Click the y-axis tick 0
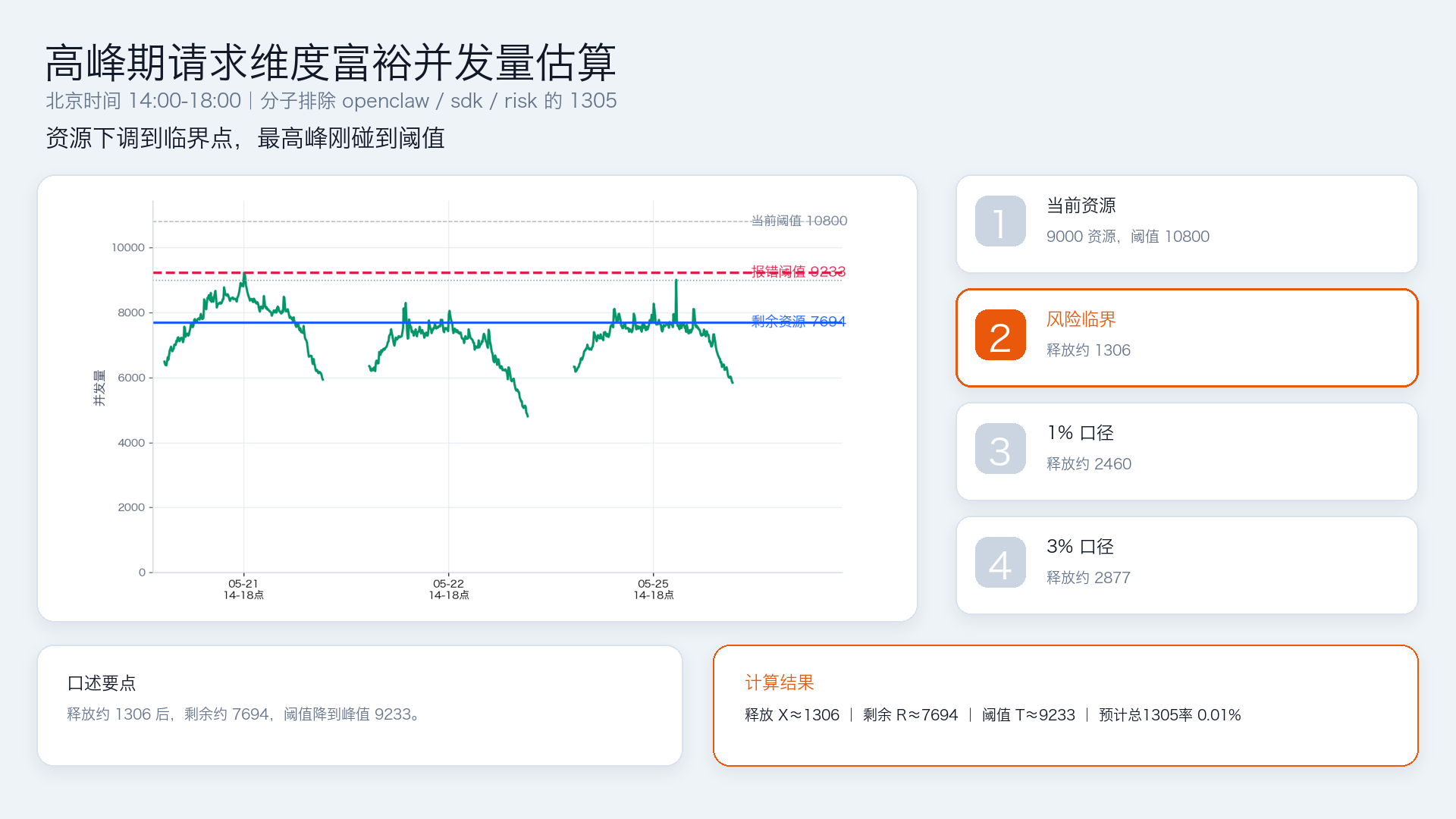The image size is (1456, 819). [142, 573]
